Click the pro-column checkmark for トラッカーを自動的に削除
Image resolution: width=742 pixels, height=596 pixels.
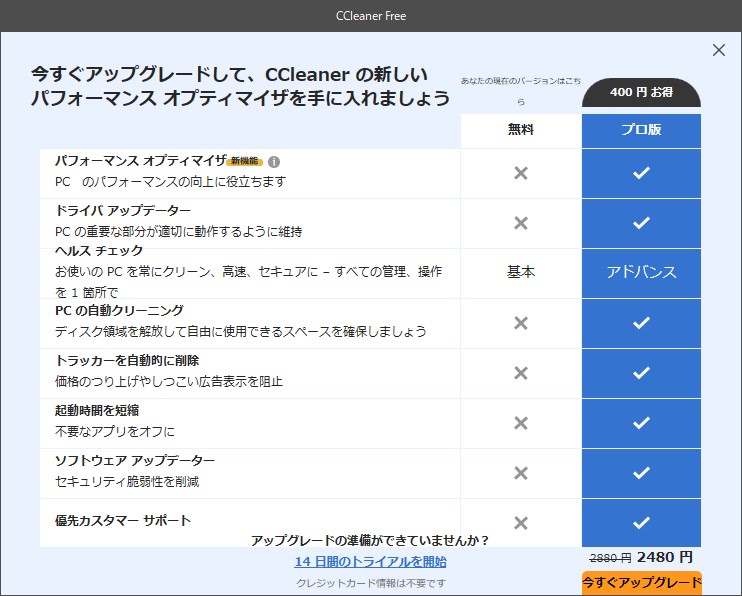tap(641, 373)
